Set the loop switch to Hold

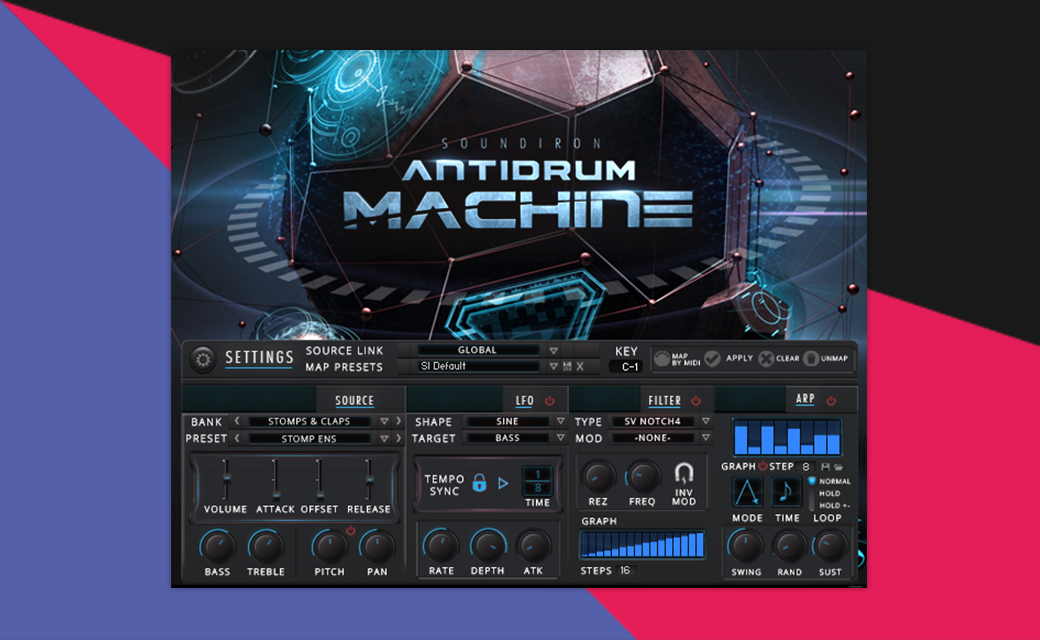829,493
